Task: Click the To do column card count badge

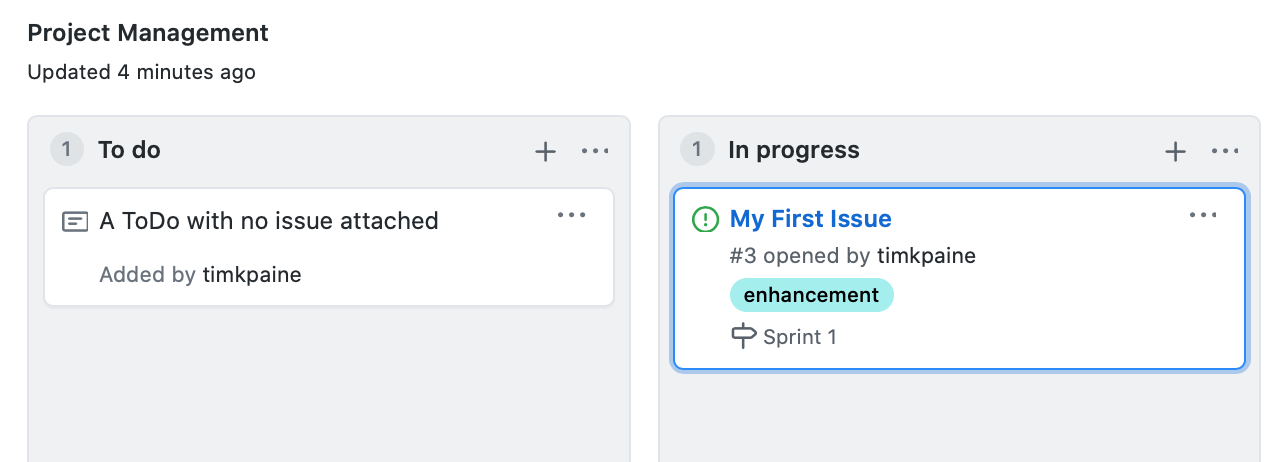Action: [67, 150]
